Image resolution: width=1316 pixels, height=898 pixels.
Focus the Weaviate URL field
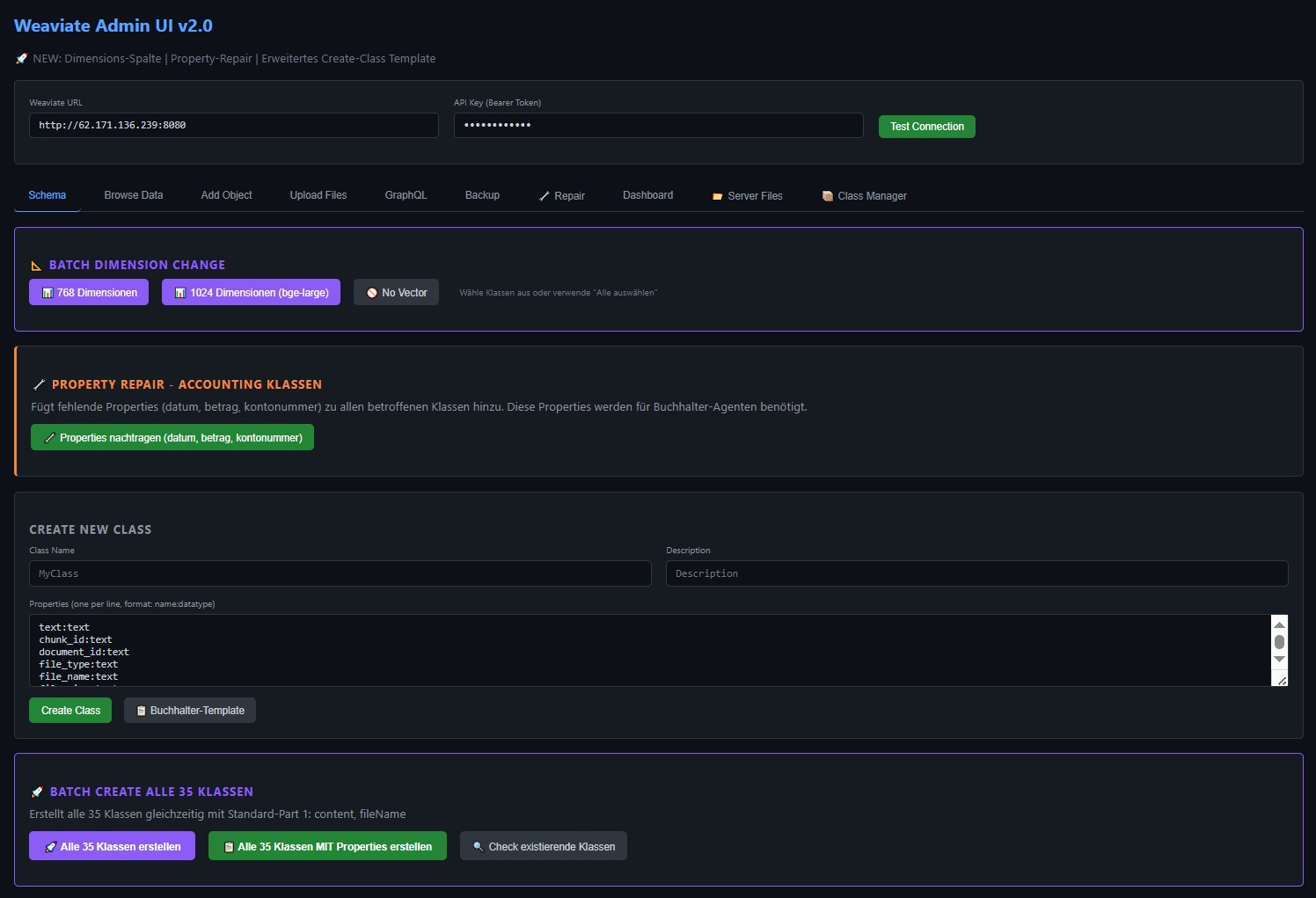234,125
